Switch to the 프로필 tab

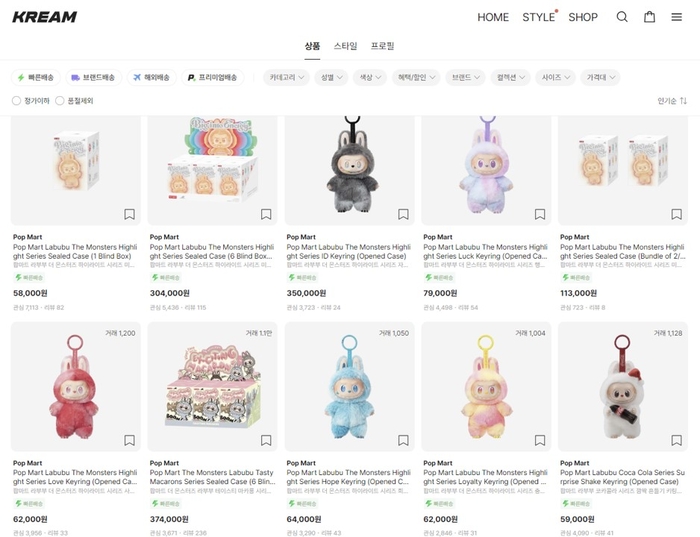[x=383, y=46]
